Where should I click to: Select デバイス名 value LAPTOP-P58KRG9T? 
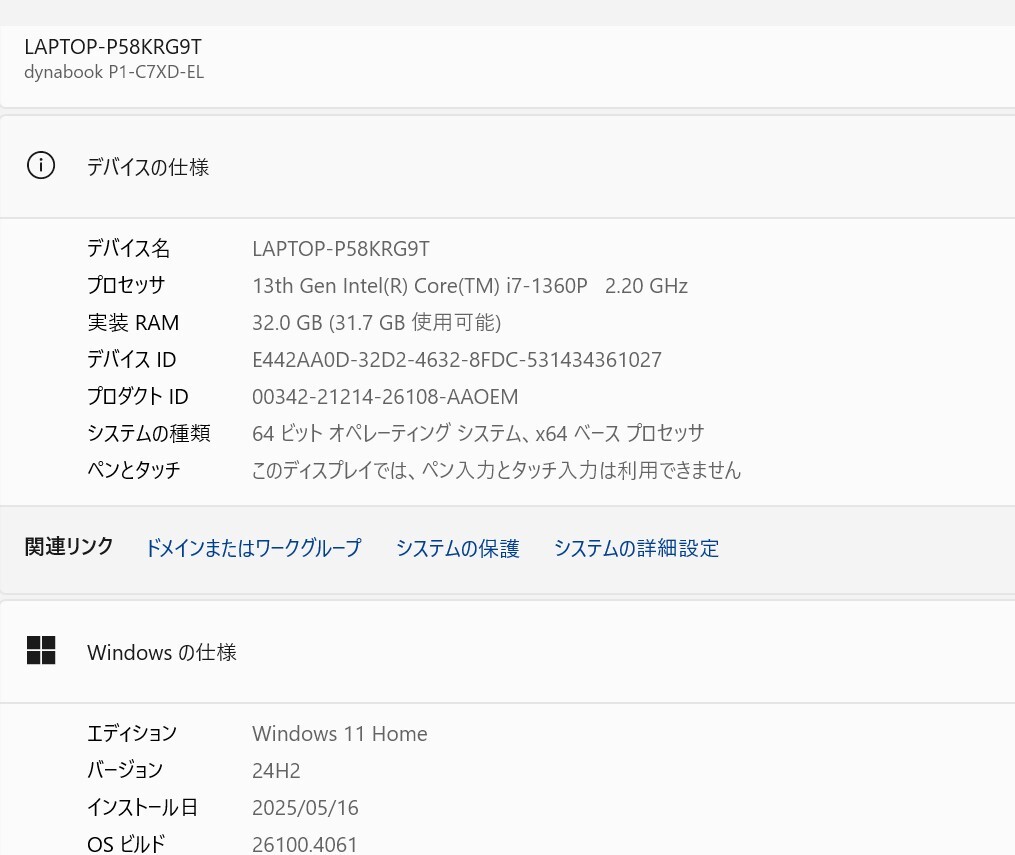click(x=341, y=249)
